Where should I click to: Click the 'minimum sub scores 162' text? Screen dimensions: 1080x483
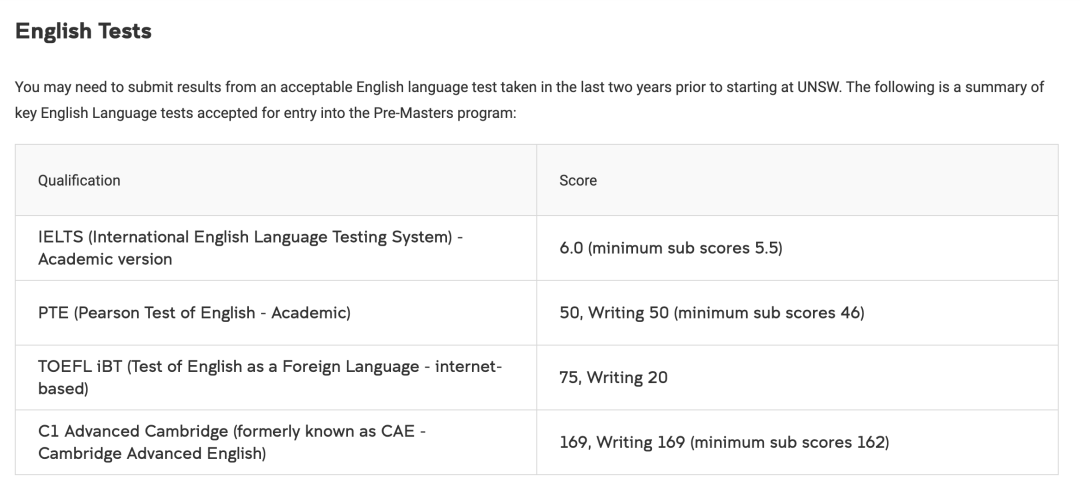tap(788, 442)
